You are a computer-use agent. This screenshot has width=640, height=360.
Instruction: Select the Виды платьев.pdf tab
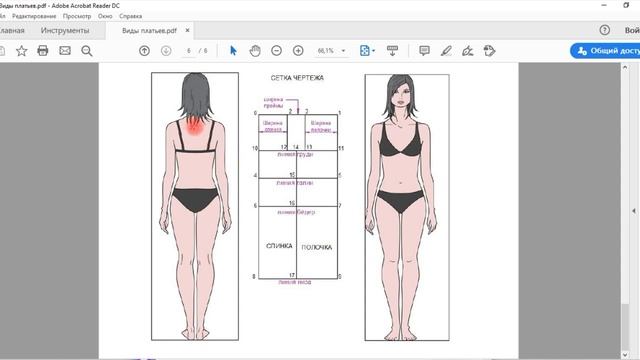point(149,31)
